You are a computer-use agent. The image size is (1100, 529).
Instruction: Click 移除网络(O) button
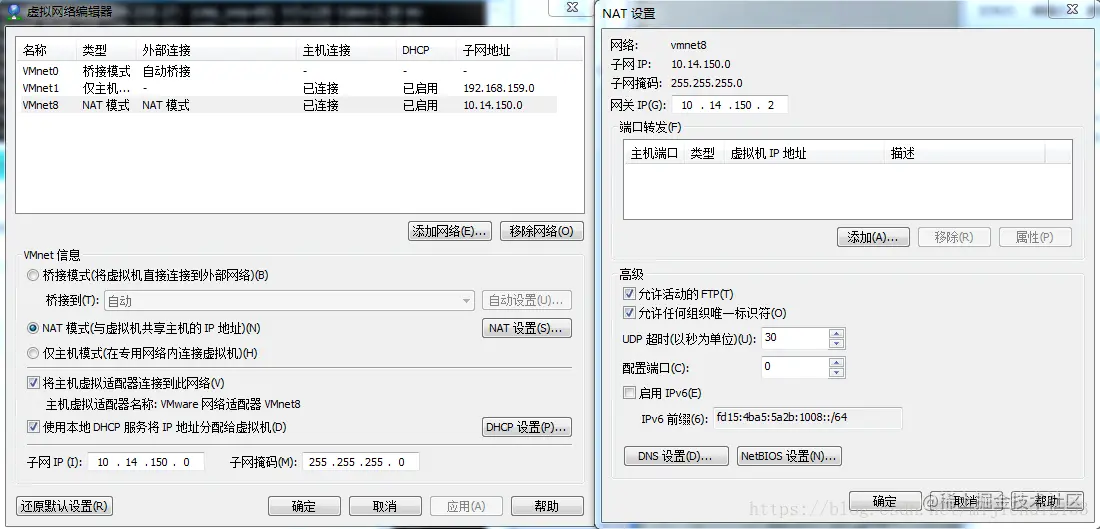542,232
